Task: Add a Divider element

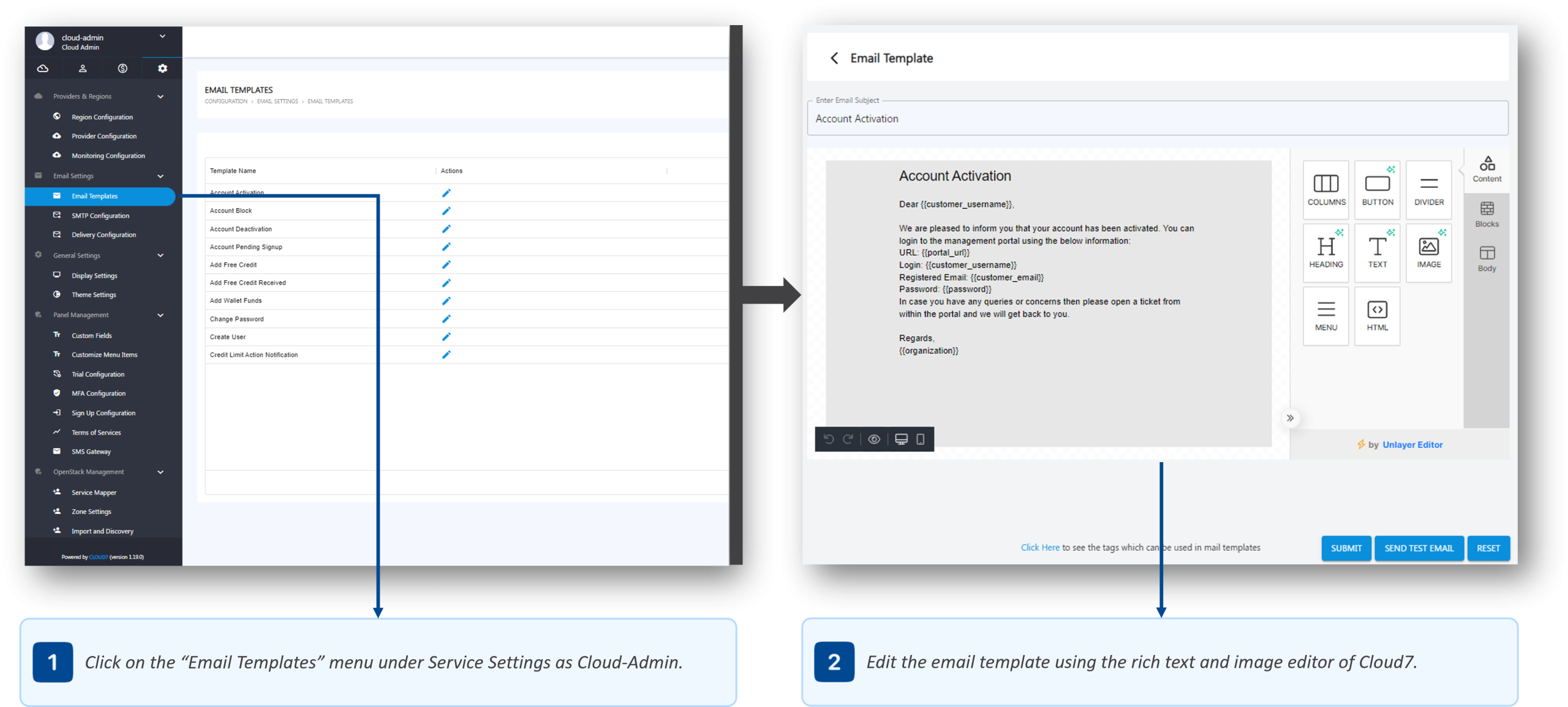Action: (1428, 190)
